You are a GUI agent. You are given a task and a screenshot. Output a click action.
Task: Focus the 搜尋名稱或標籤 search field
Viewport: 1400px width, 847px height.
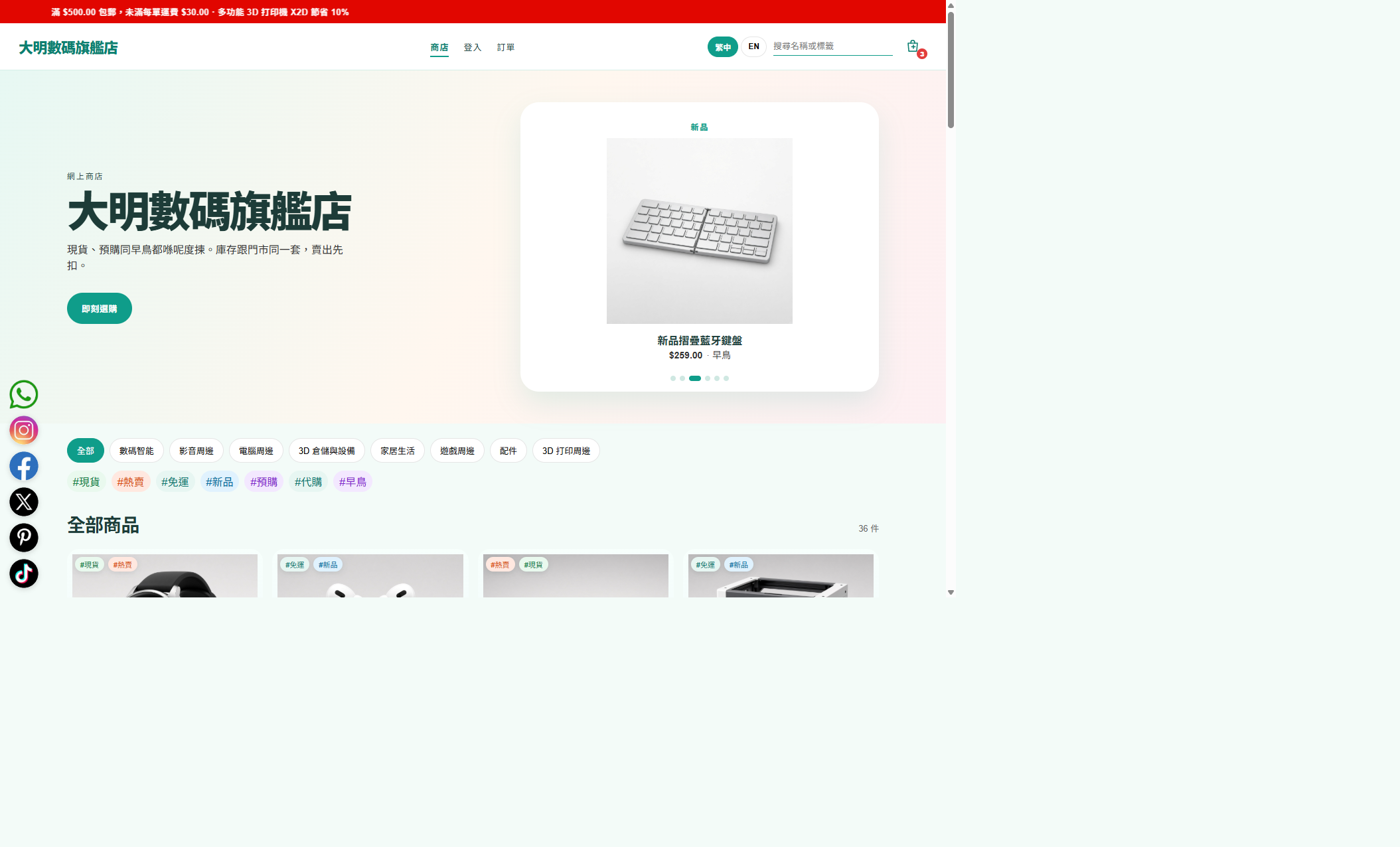(x=832, y=46)
